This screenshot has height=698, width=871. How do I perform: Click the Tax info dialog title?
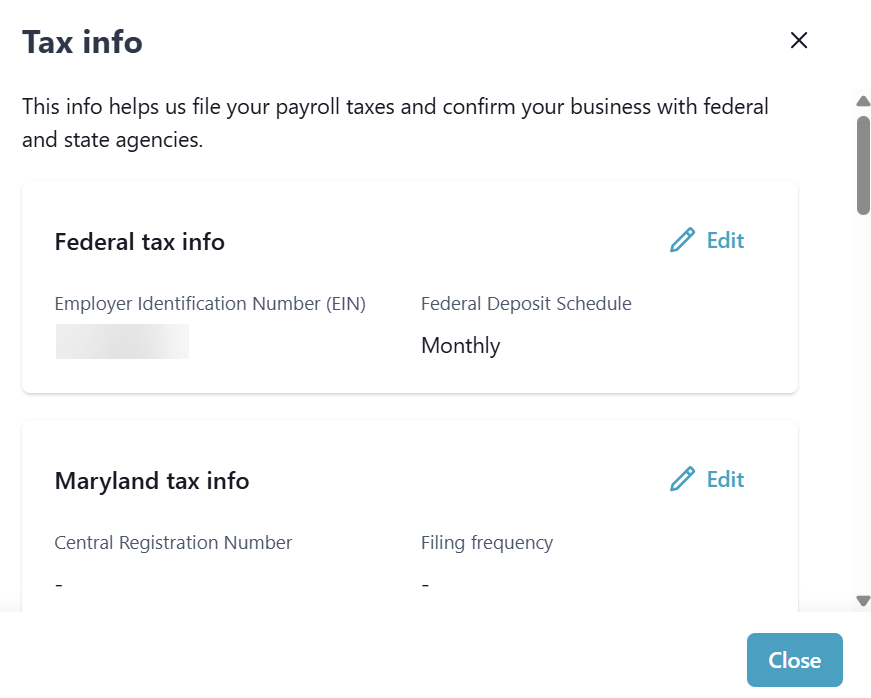[82, 42]
